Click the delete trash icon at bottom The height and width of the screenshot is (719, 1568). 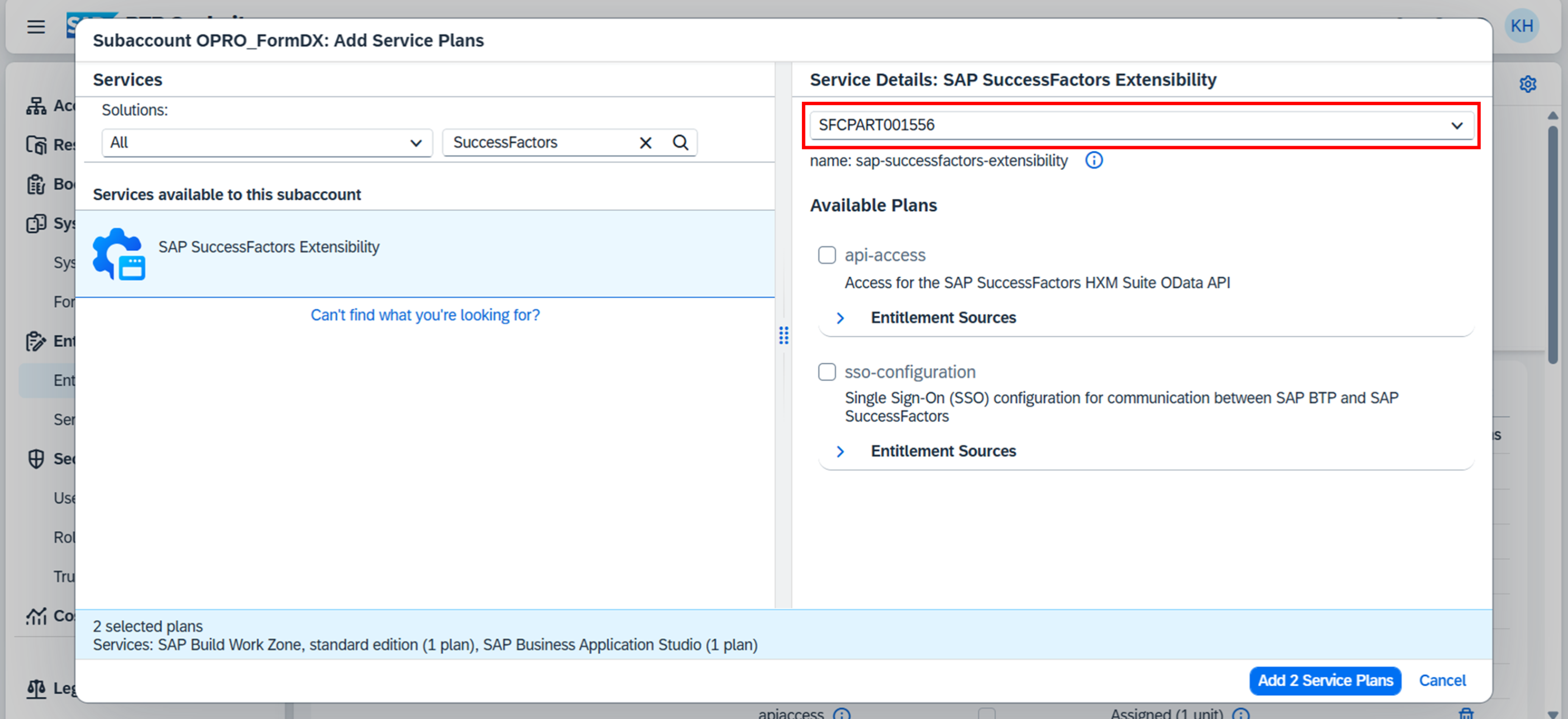pos(1466,713)
